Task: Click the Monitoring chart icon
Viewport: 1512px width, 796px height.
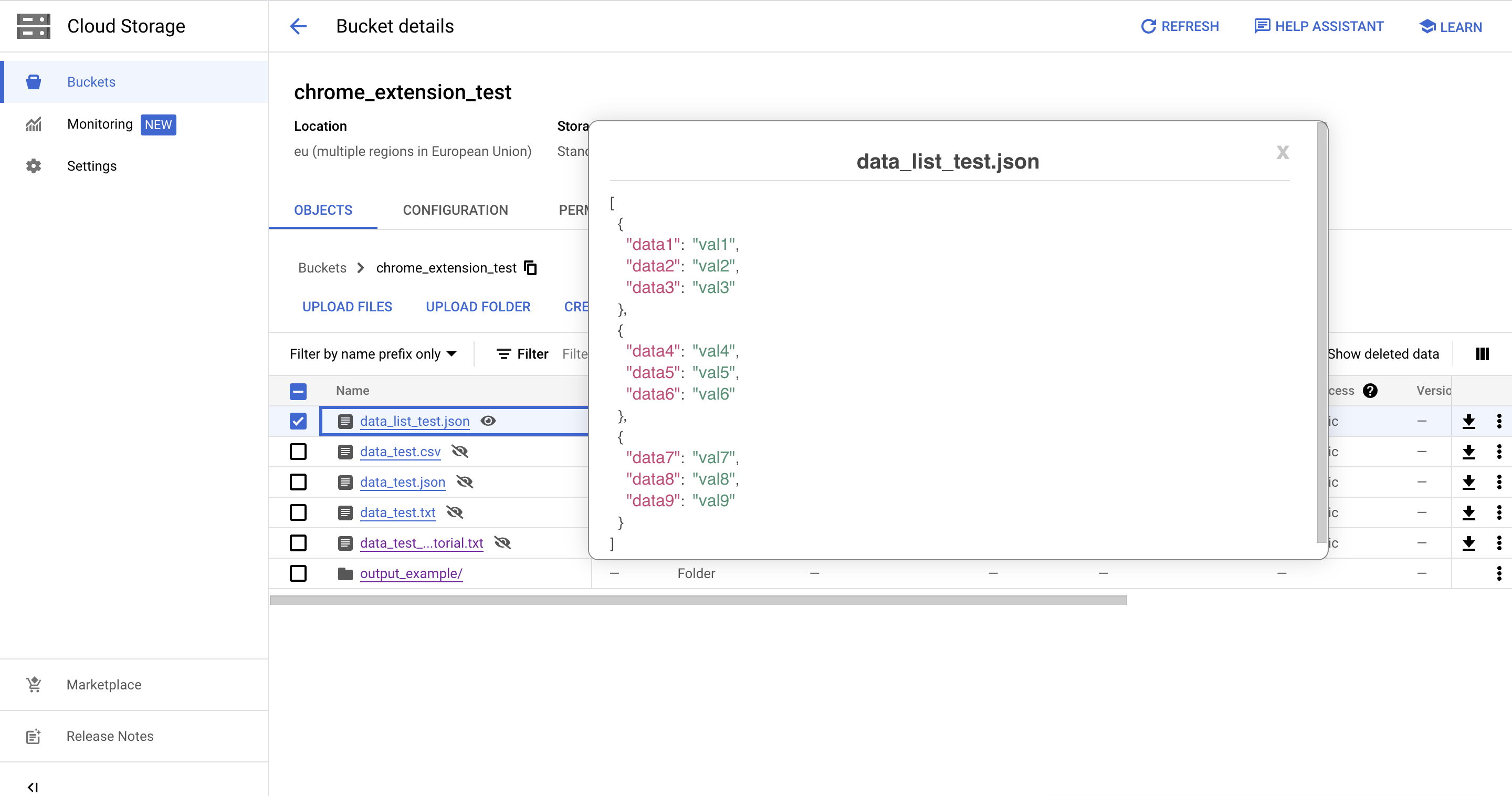Action: [x=34, y=124]
